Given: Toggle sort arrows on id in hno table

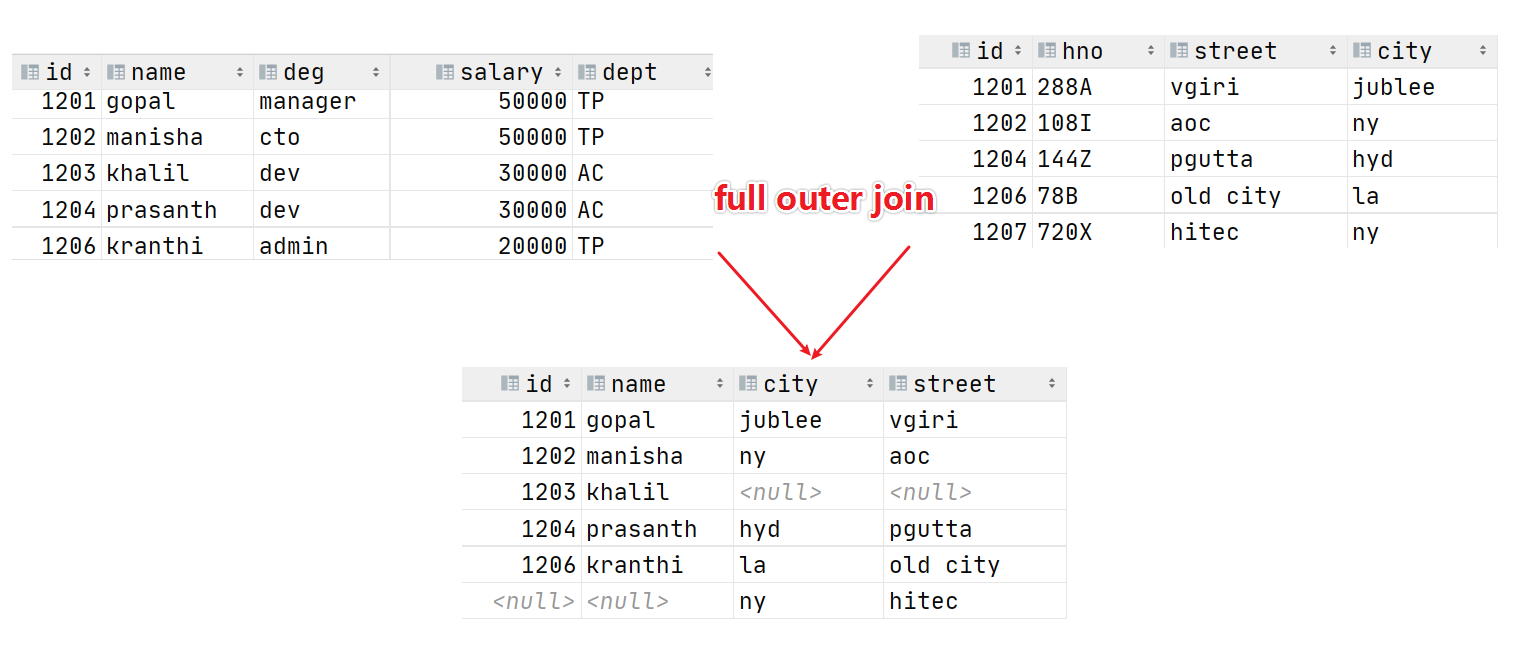Looking at the screenshot, I should pos(1018,50).
